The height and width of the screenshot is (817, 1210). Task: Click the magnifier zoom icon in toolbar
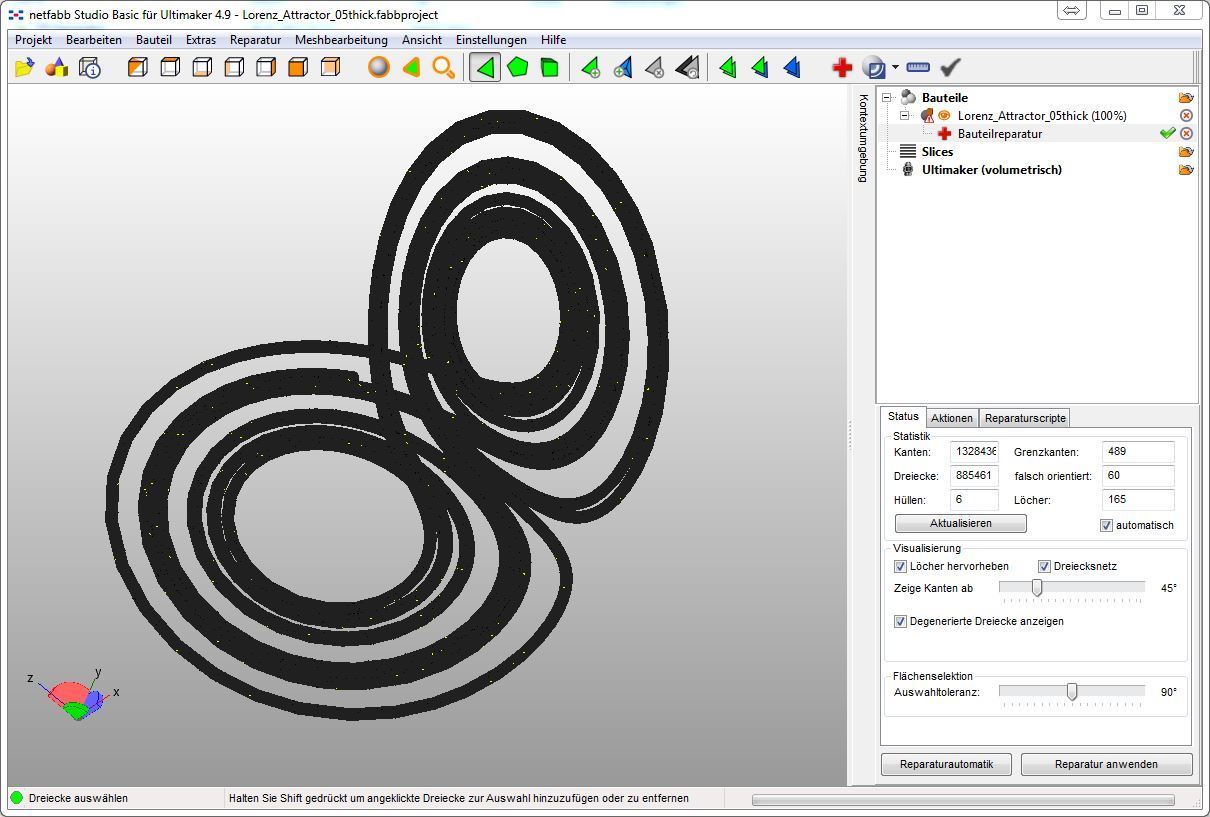(443, 68)
